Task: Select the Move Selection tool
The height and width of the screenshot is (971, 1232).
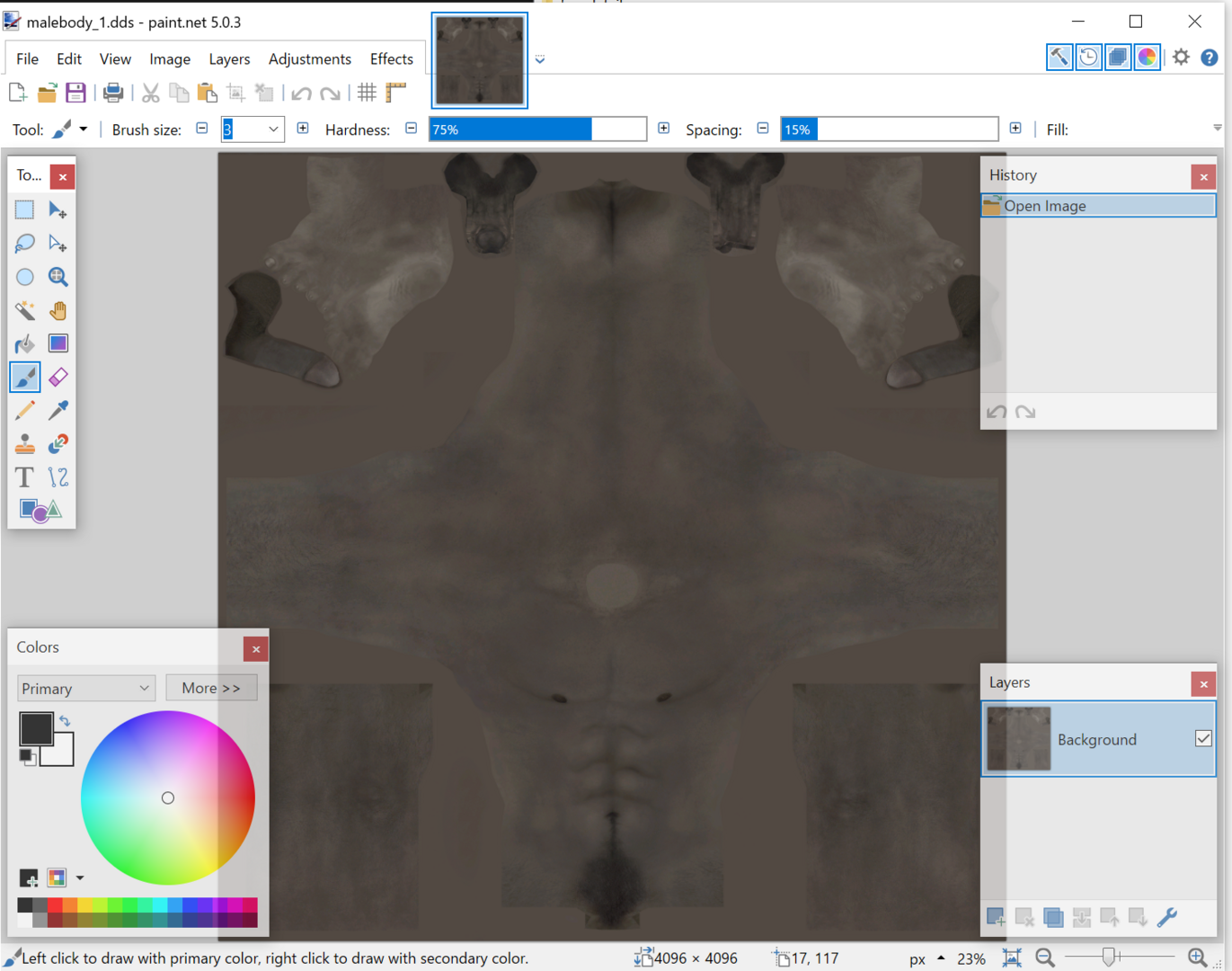Action: tap(58, 243)
